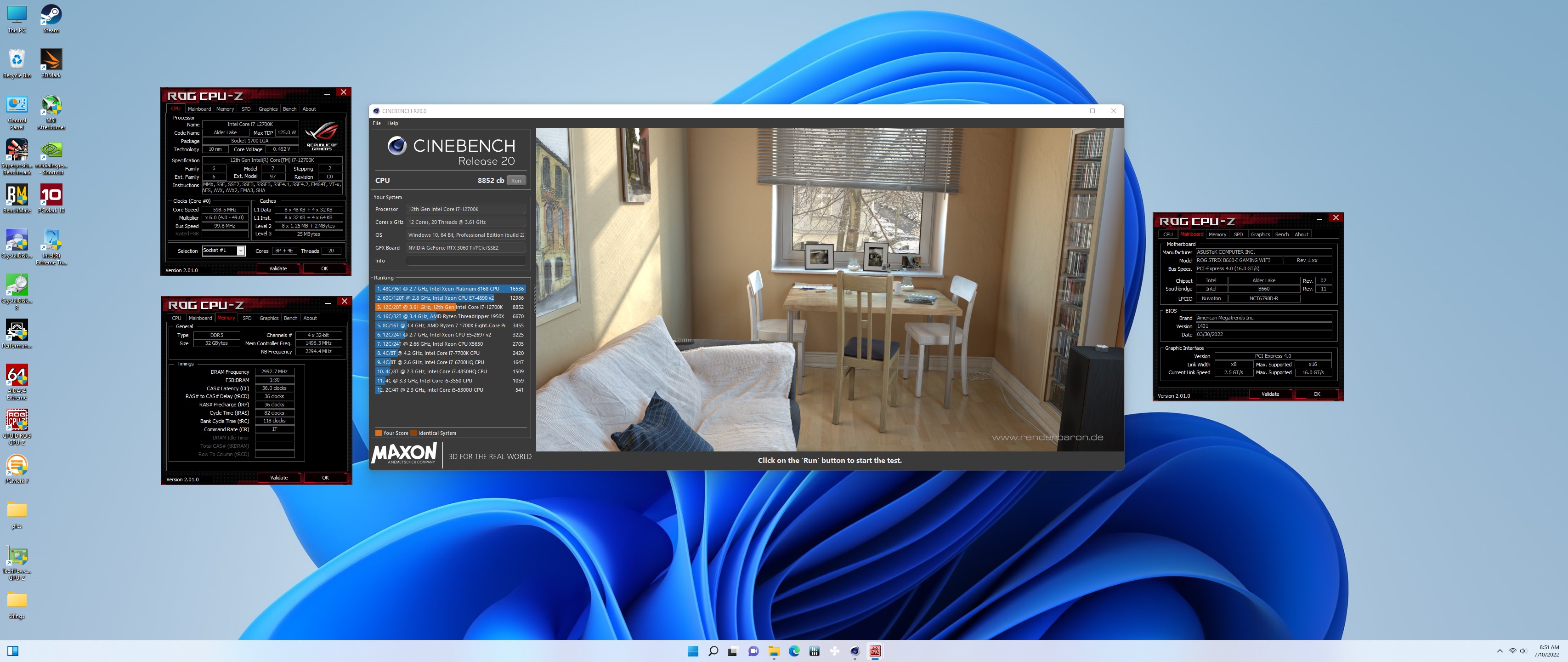Launch Microsoft Edge from the taskbar

coord(794,651)
